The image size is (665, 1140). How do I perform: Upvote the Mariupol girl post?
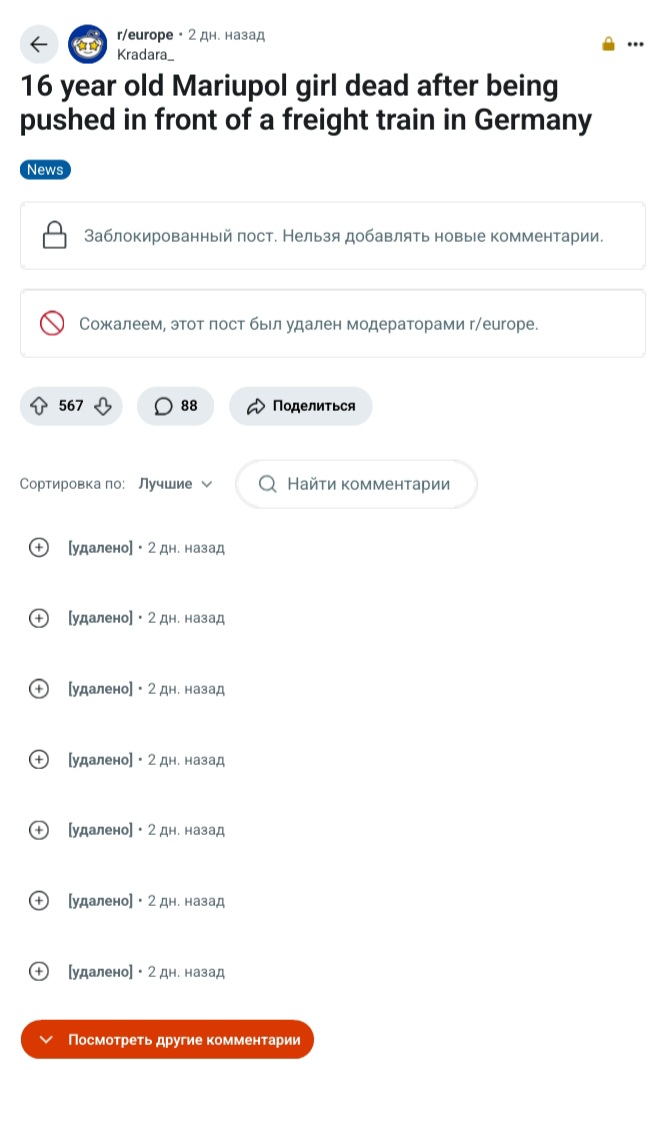coord(40,406)
